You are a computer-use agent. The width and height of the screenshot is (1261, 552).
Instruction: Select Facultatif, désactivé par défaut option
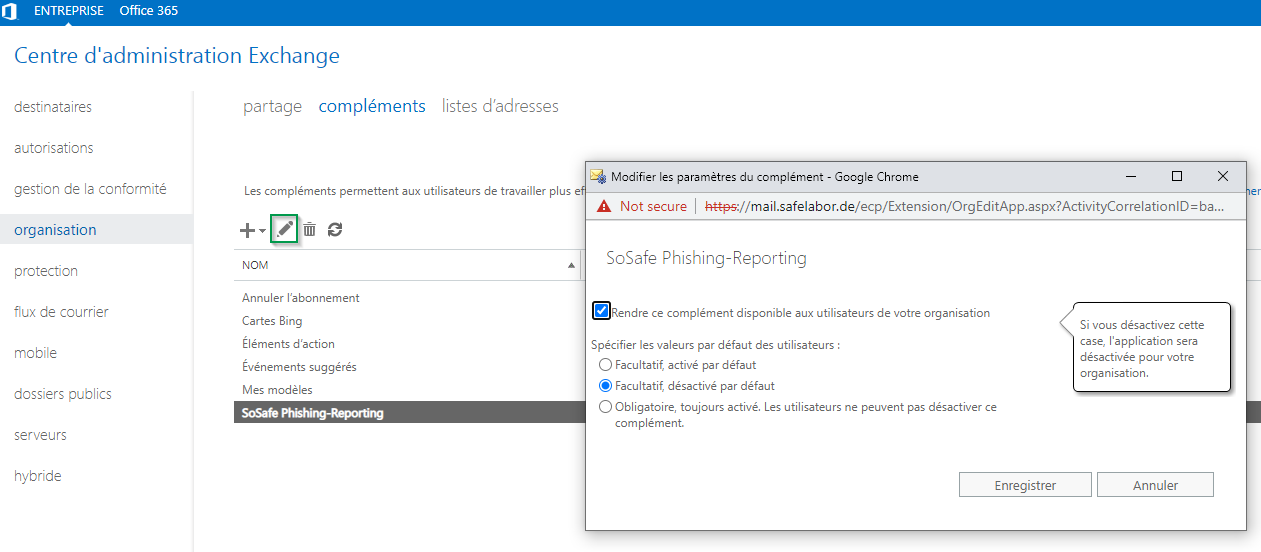coord(605,385)
